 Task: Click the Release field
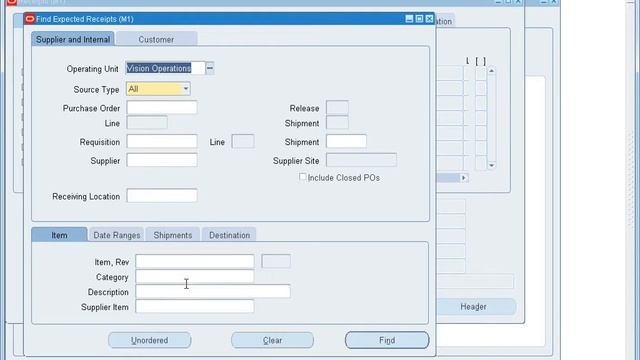coord(337,108)
